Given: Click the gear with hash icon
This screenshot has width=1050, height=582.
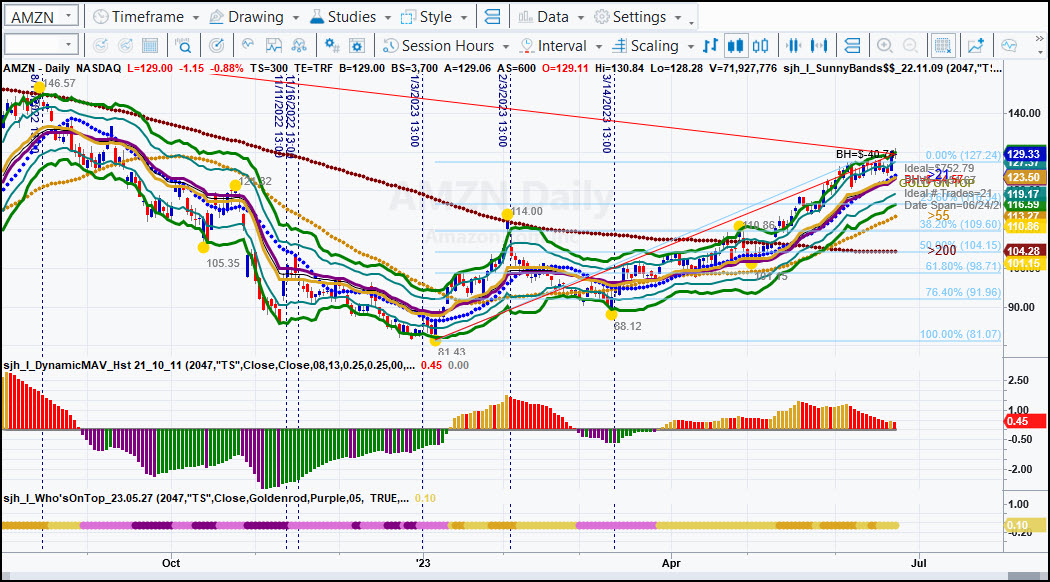Looking at the screenshot, I should coord(331,46).
